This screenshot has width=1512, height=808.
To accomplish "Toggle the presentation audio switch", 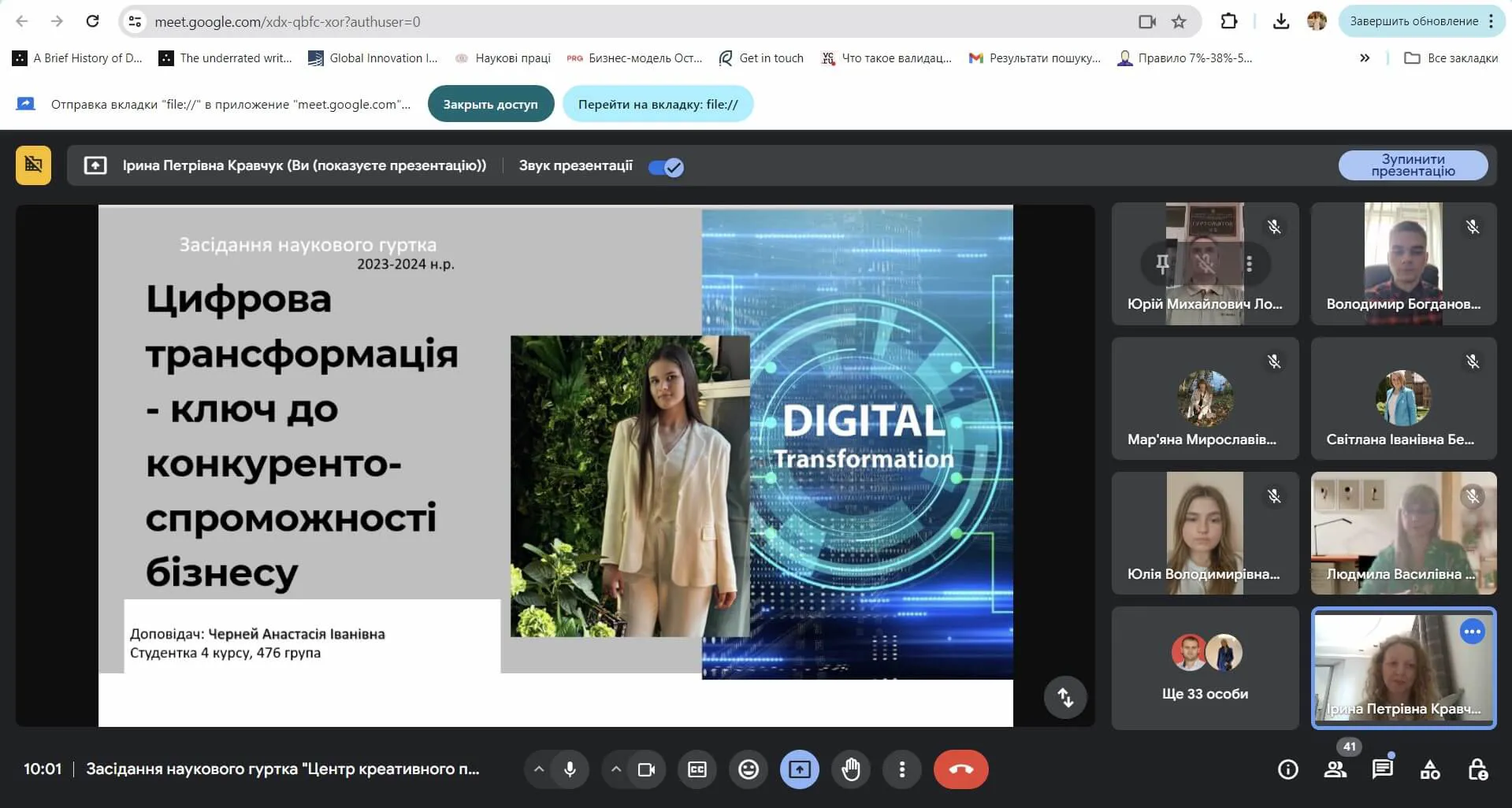I will click(x=666, y=167).
